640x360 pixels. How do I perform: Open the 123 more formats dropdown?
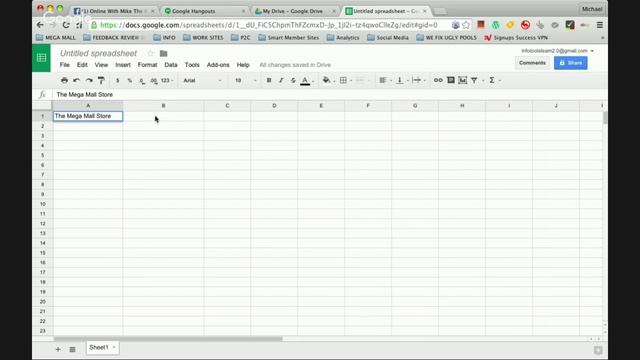click(167, 80)
